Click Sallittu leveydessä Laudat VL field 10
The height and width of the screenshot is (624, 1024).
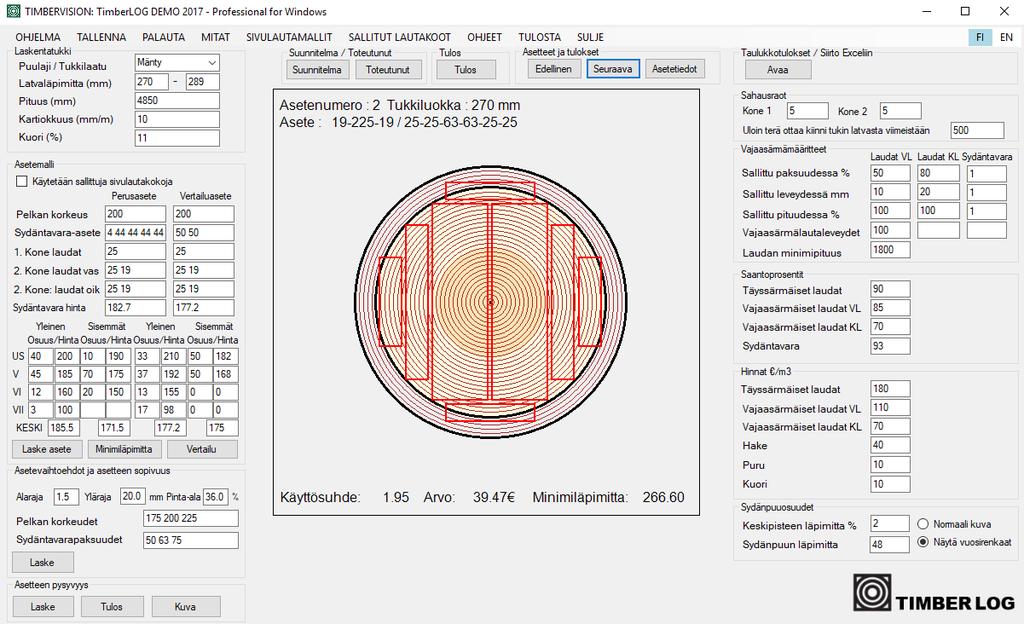(891, 192)
